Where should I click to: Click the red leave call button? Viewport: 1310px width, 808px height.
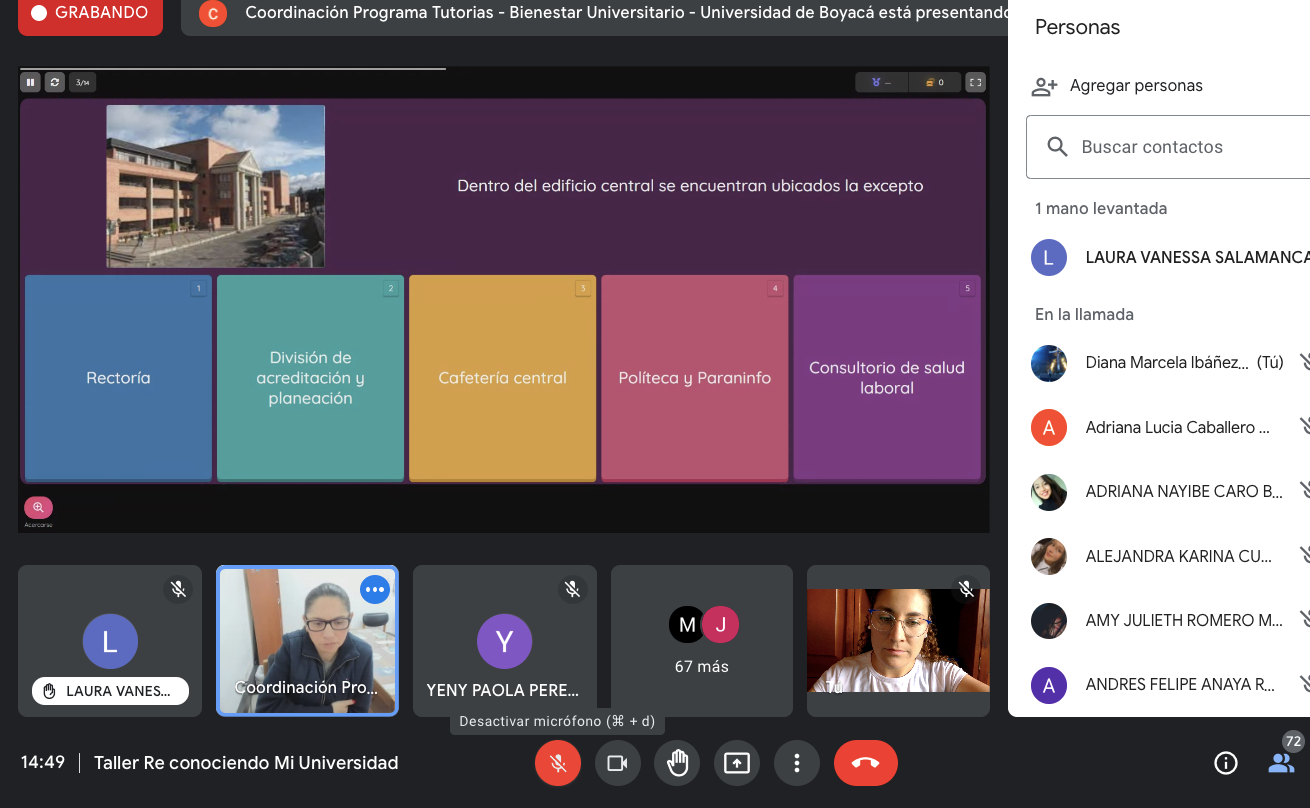[x=865, y=764]
